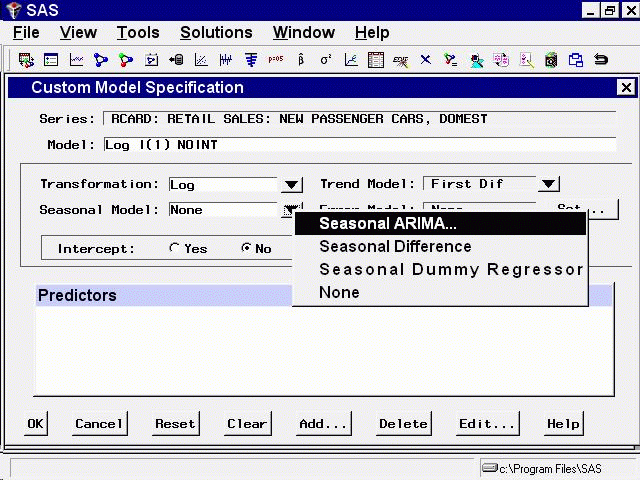Toggle the Seasonal Model dropdown arrow
Screen dimensions: 640x480
pos(289,209)
